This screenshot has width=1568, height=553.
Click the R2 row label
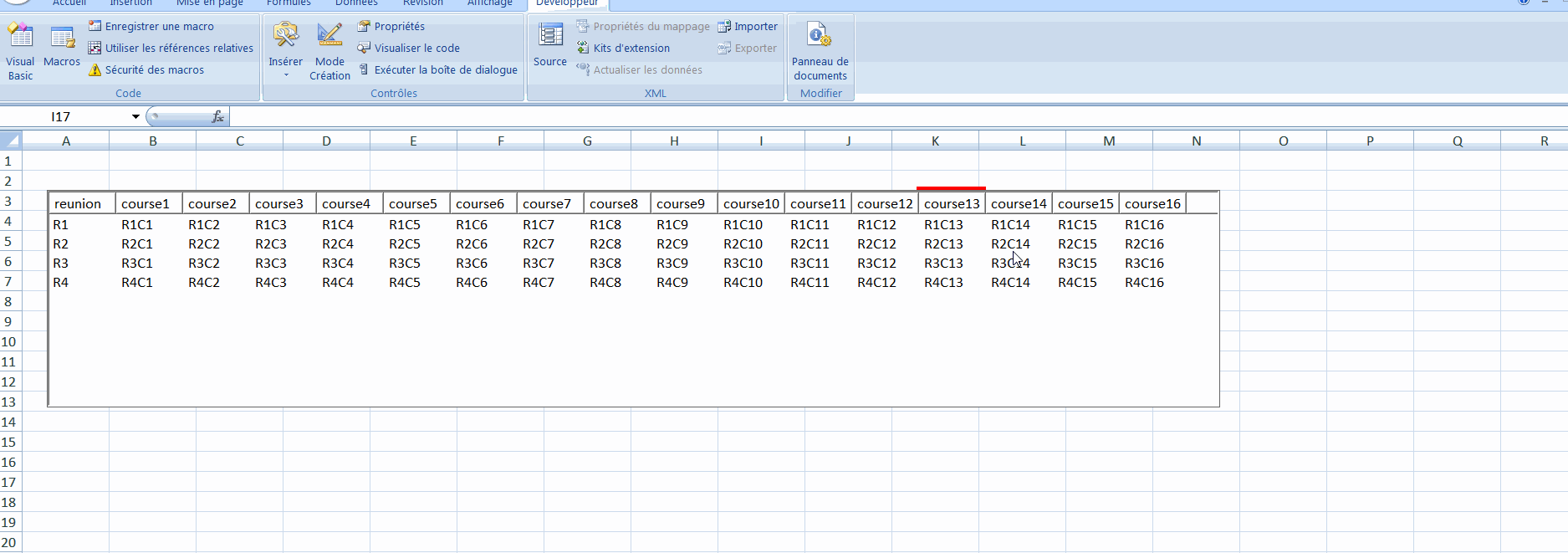[61, 243]
